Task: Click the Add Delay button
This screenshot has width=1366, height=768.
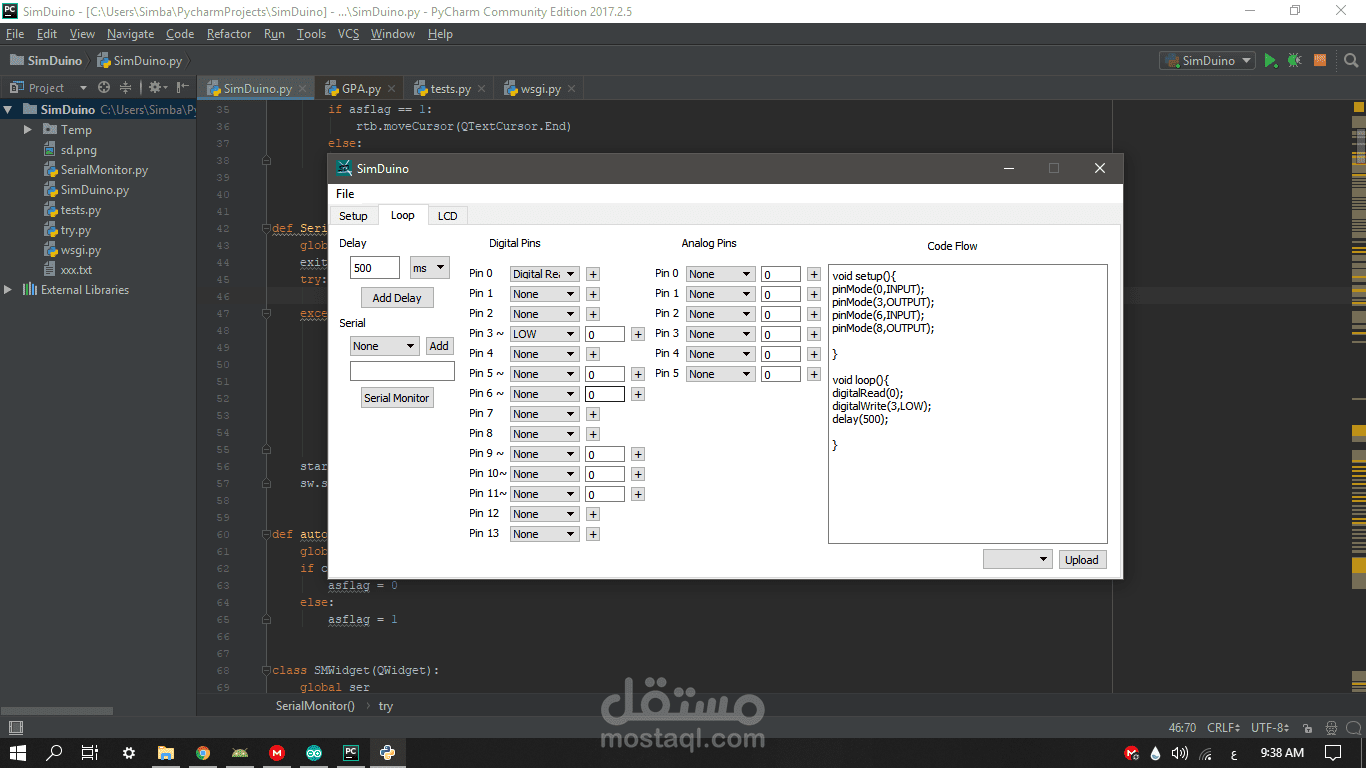Action: point(397,298)
